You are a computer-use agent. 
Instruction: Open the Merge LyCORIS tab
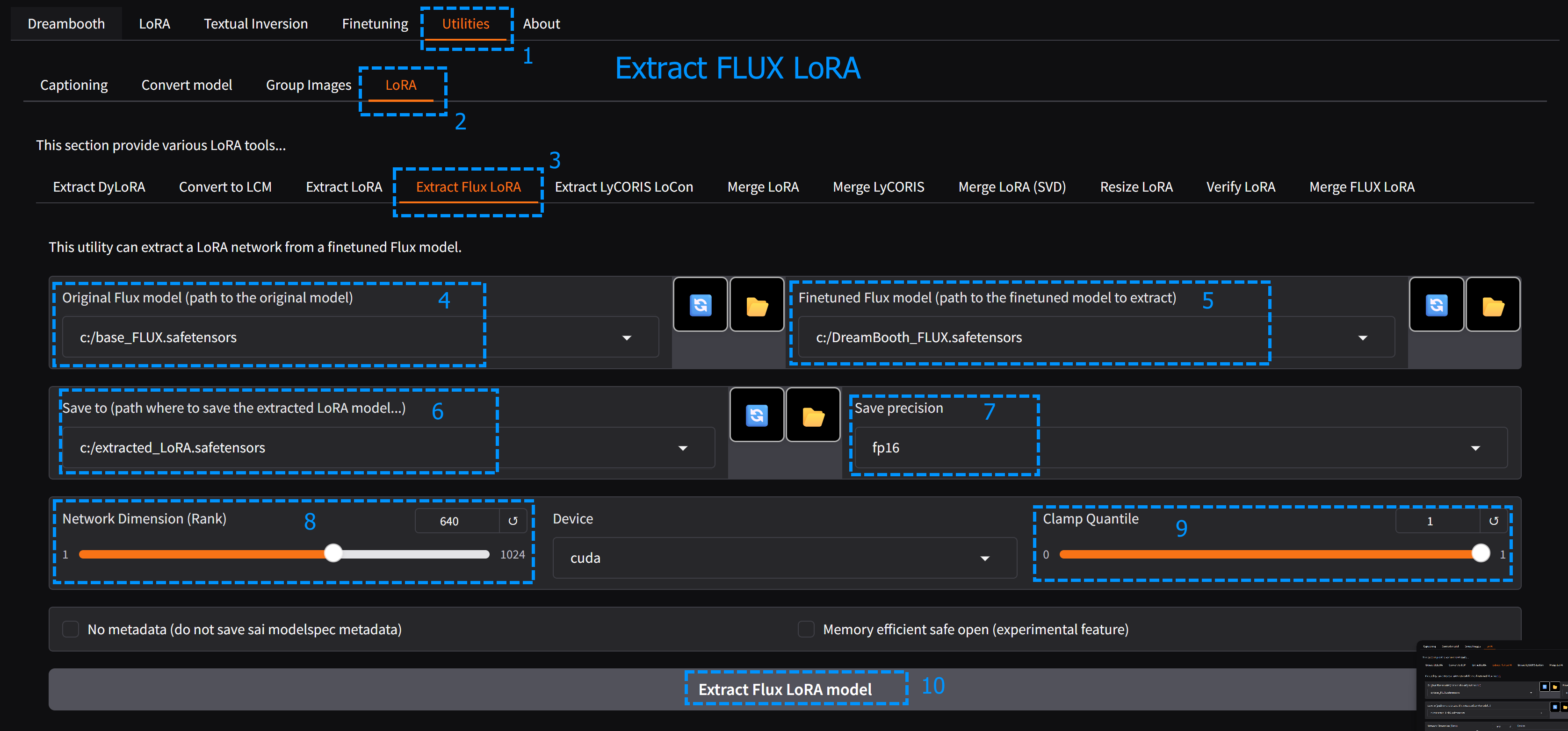tap(878, 187)
